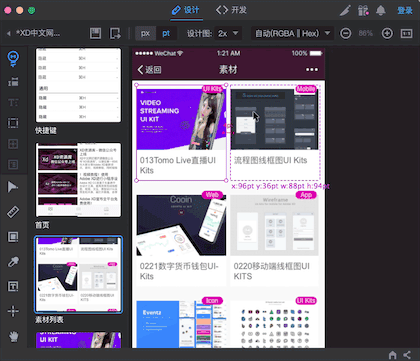Zoom in with the plus button
This screenshot has height=361, width=420.
[387, 33]
